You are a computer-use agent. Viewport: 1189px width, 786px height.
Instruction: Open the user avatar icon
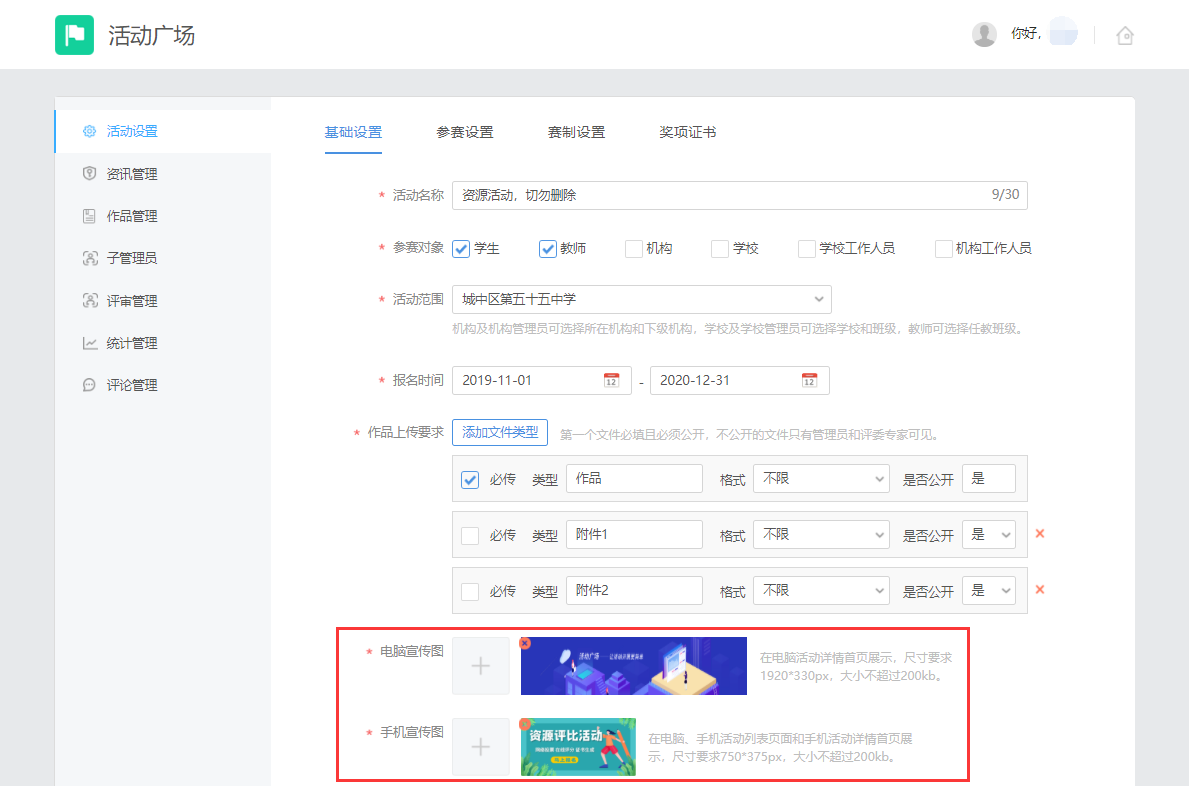[x=984, y=35]
